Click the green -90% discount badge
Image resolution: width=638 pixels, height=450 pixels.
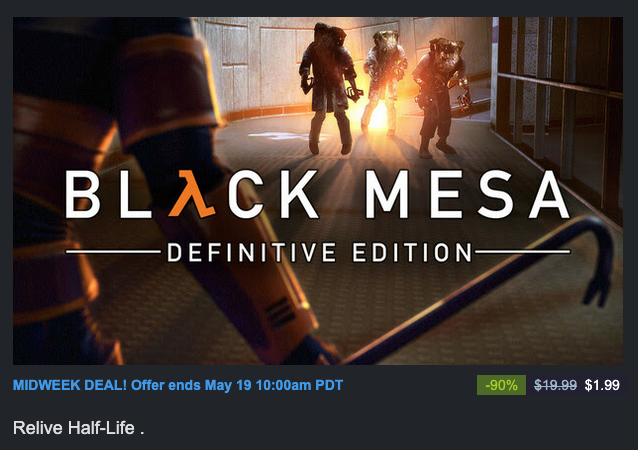tap(501, 385)
